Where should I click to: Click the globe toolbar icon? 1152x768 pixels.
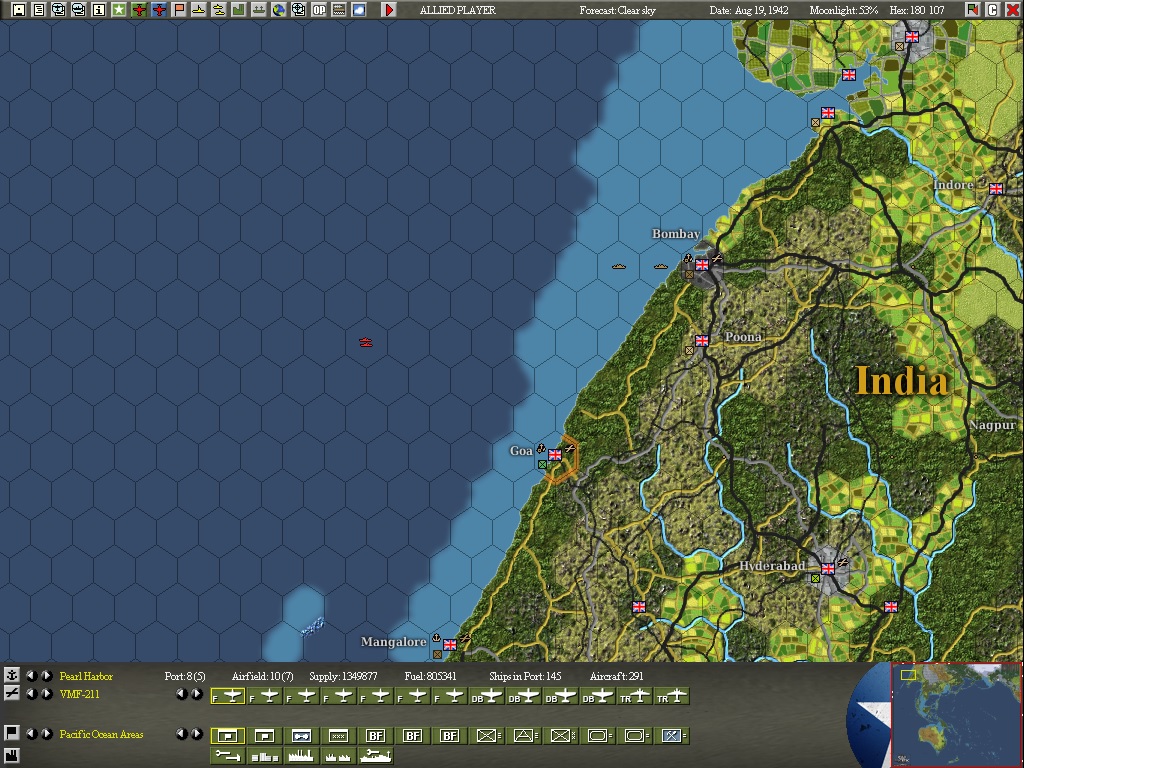[x=278, y=10]
